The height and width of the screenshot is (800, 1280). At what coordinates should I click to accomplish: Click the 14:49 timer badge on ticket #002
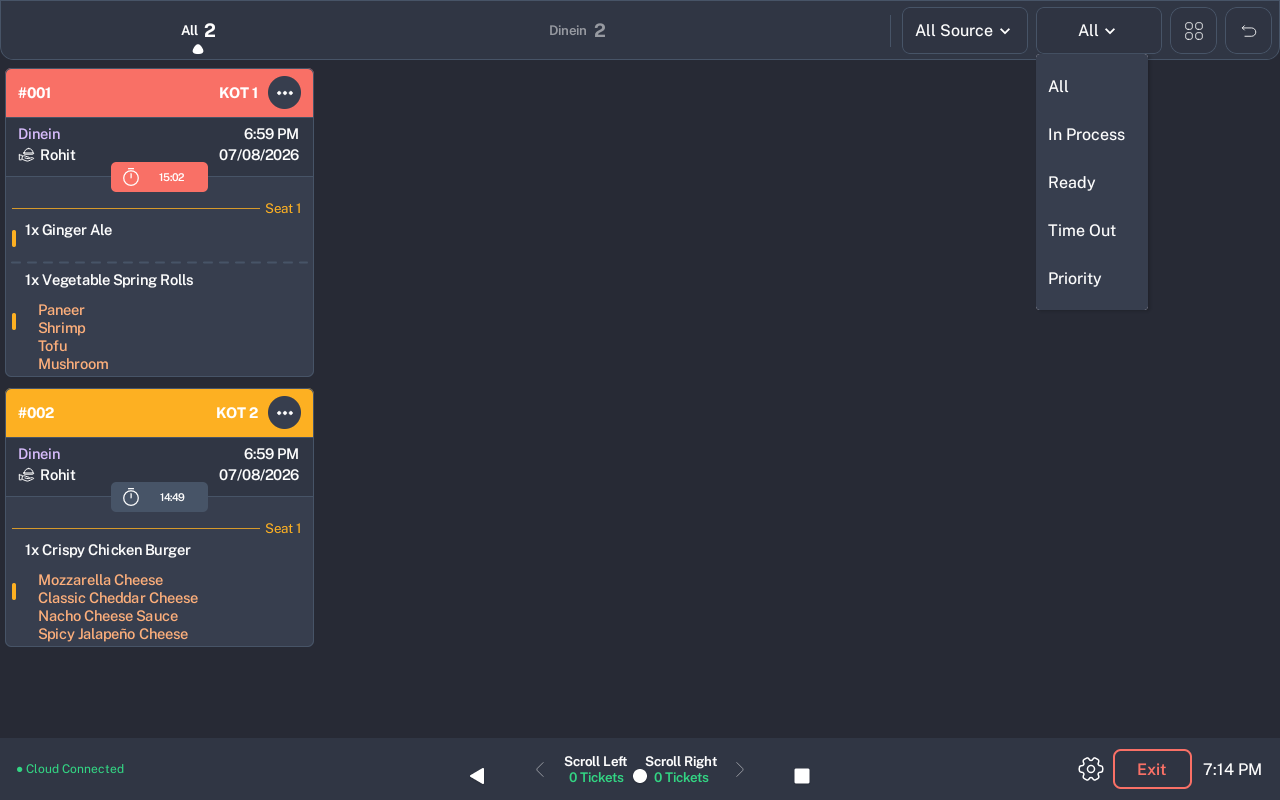point(159,497)
